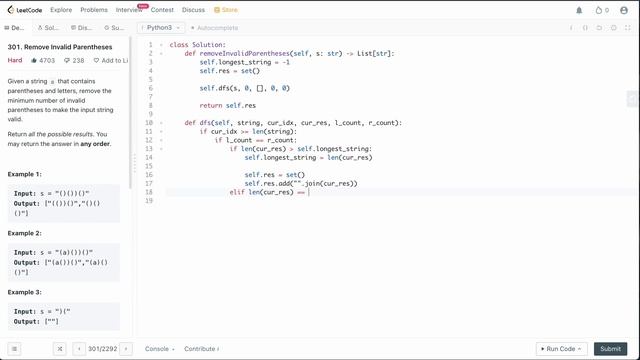
Task: Pick a random problem with shuffle icon
Action: [60, 349]
